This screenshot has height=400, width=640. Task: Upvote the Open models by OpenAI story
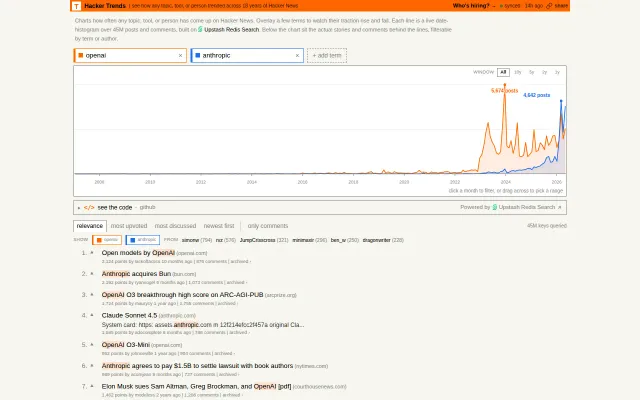[92, 253]
